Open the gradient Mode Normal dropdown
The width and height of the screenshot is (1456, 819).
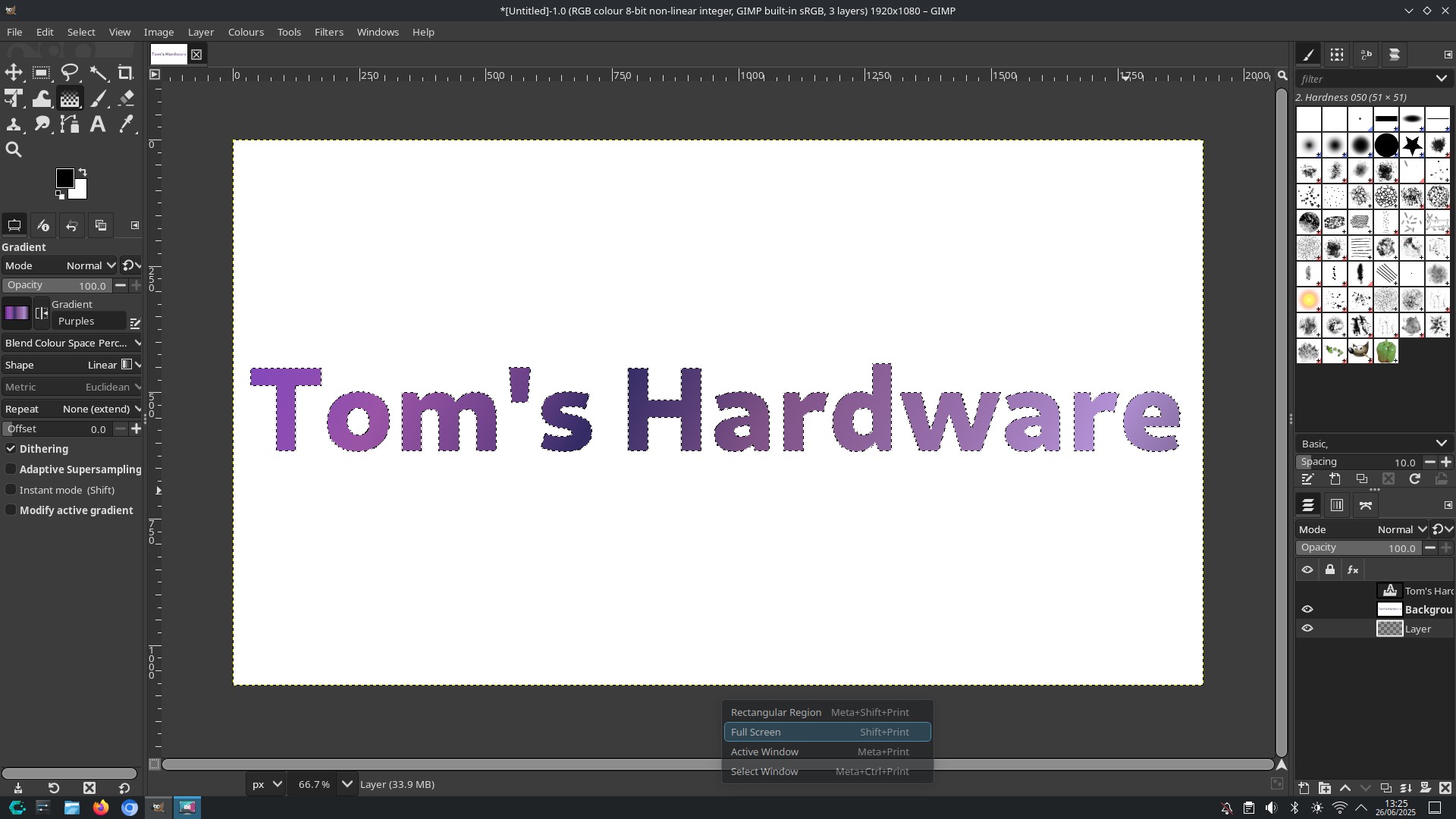(60, 265)
